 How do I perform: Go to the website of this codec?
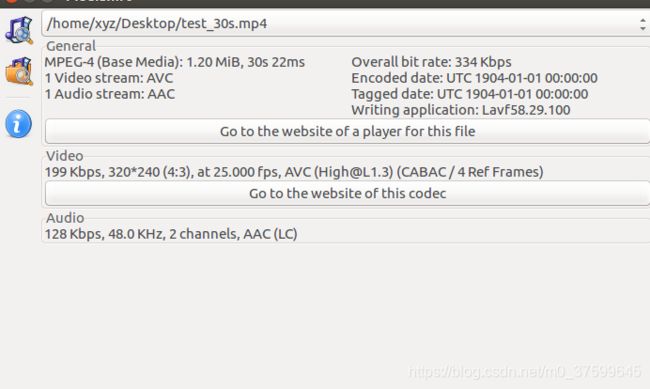click(347, 194)
